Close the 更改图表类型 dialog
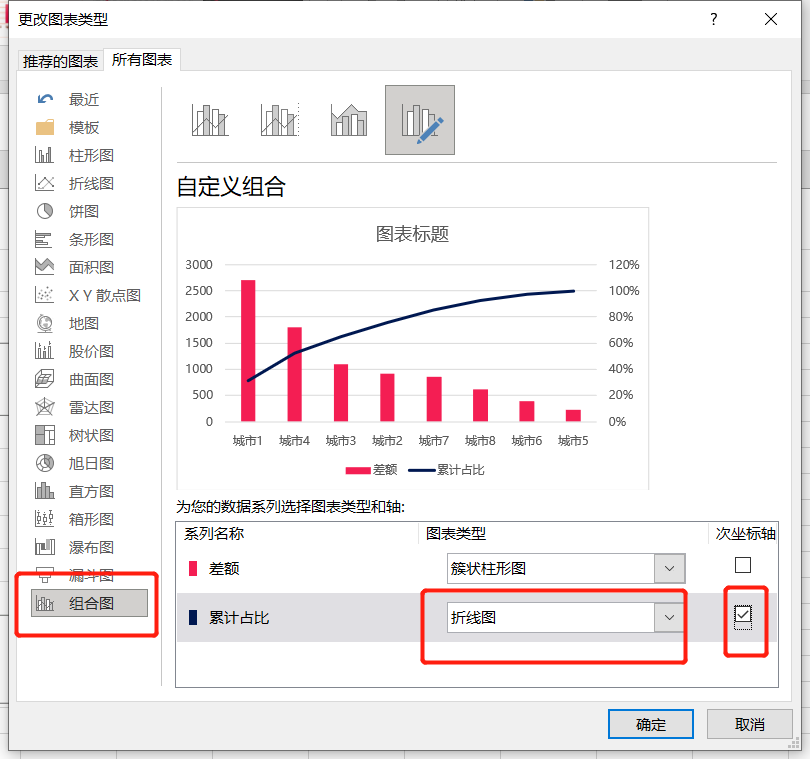This screenshot has width=810, height=759. click(771, 20)
